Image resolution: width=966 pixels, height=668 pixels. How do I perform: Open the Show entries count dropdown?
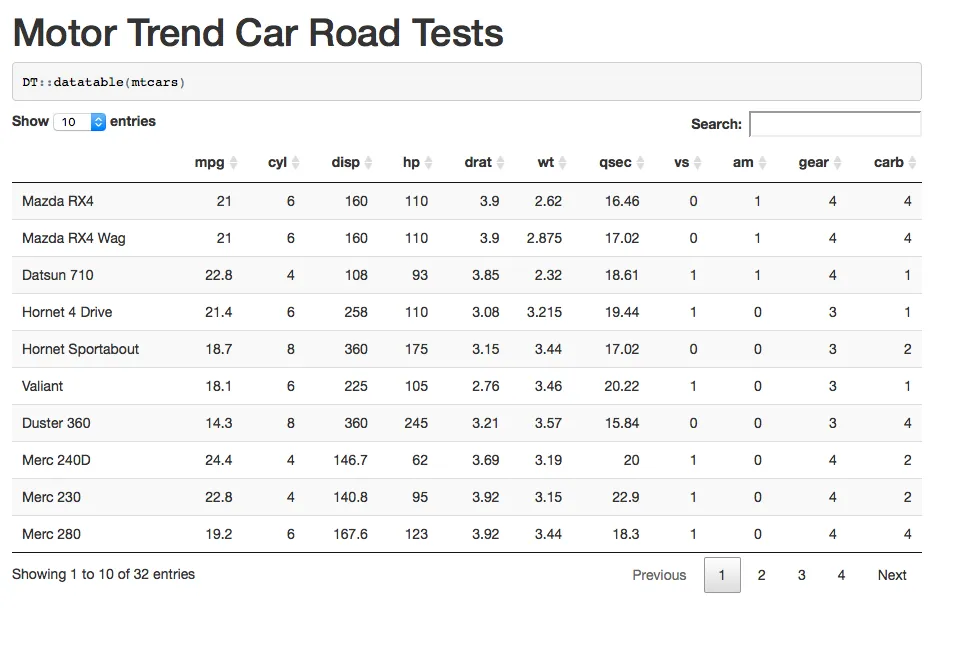79,122
